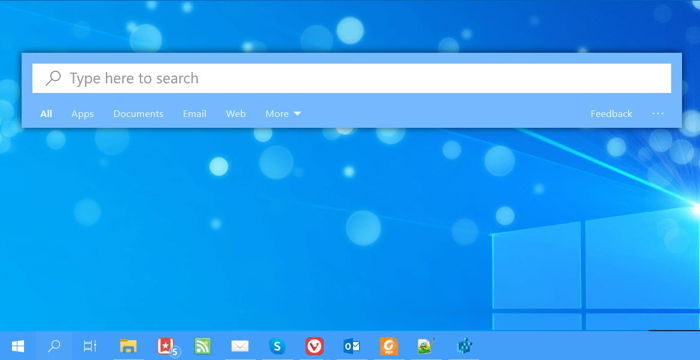Click the Type here to search field
Viewport: 700px width, 360px height.
[351, 78]
